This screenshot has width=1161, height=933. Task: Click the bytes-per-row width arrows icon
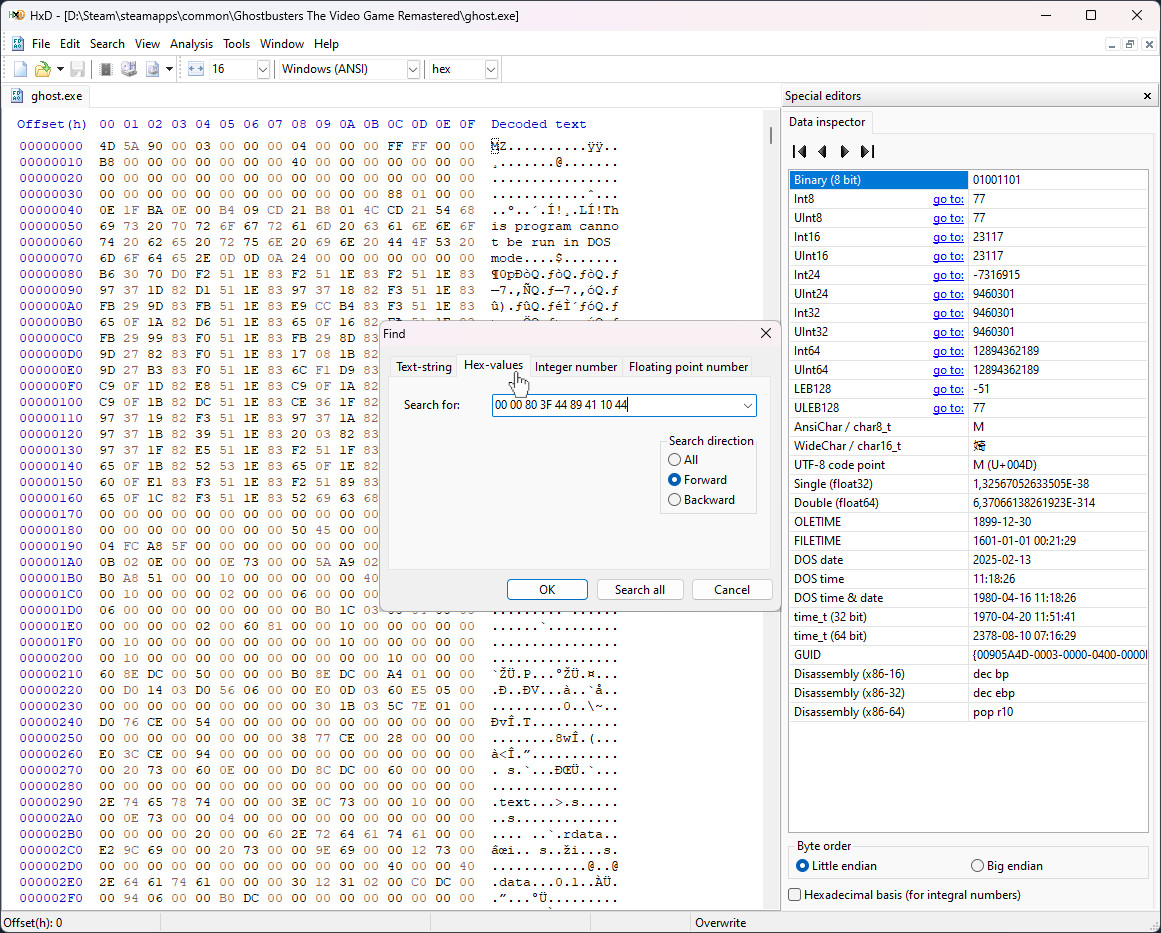(195, 69)
